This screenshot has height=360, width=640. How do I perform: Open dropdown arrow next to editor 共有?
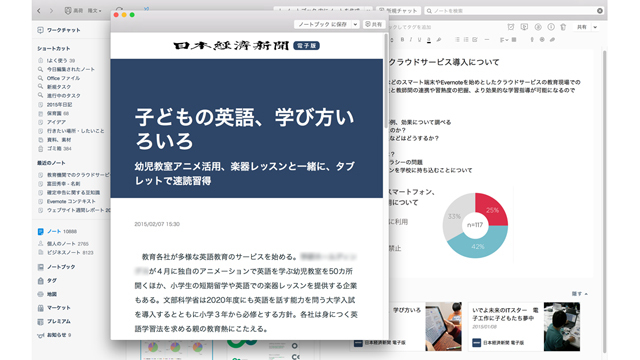pos(595,27)
